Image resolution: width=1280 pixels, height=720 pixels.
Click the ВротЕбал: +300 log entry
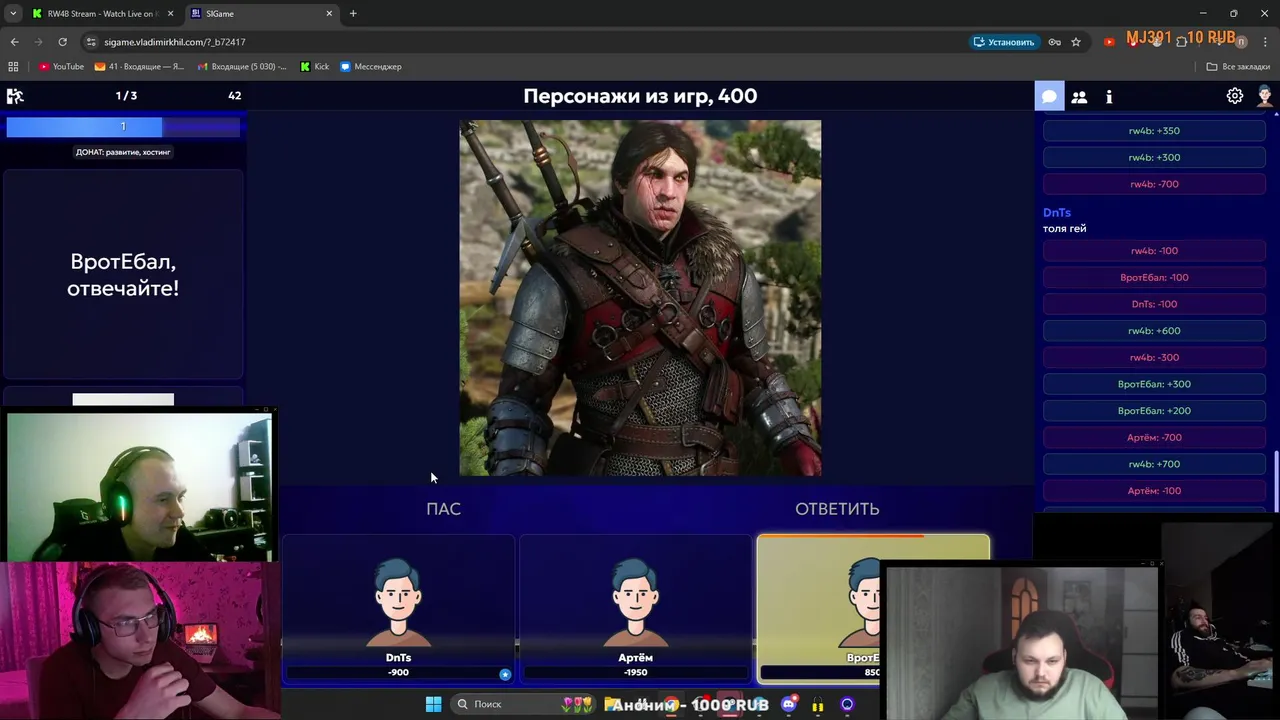point(1154,384)
